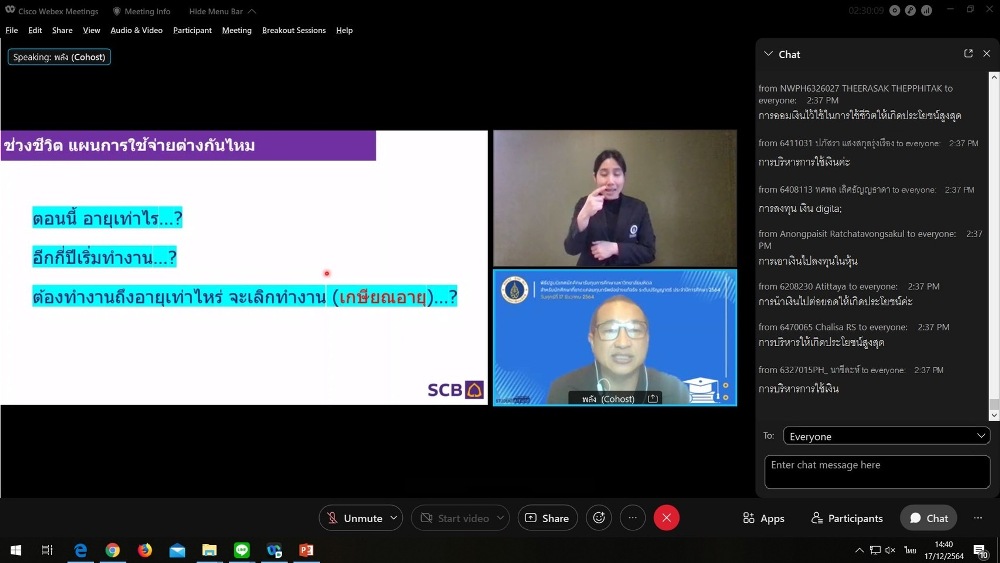Open the Breakout Sessions menu
The height and width of the screenshot is (563, 1000).
point(293,30)
